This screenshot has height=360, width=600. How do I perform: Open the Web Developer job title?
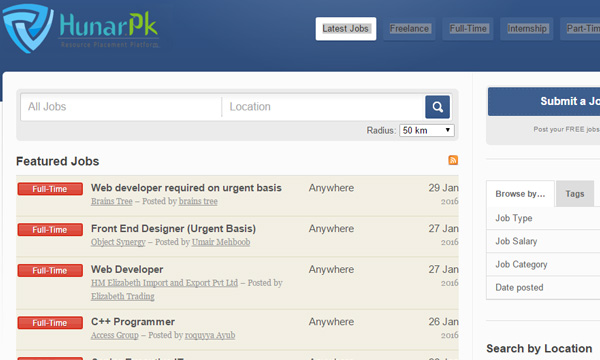[x=127, y=269]
